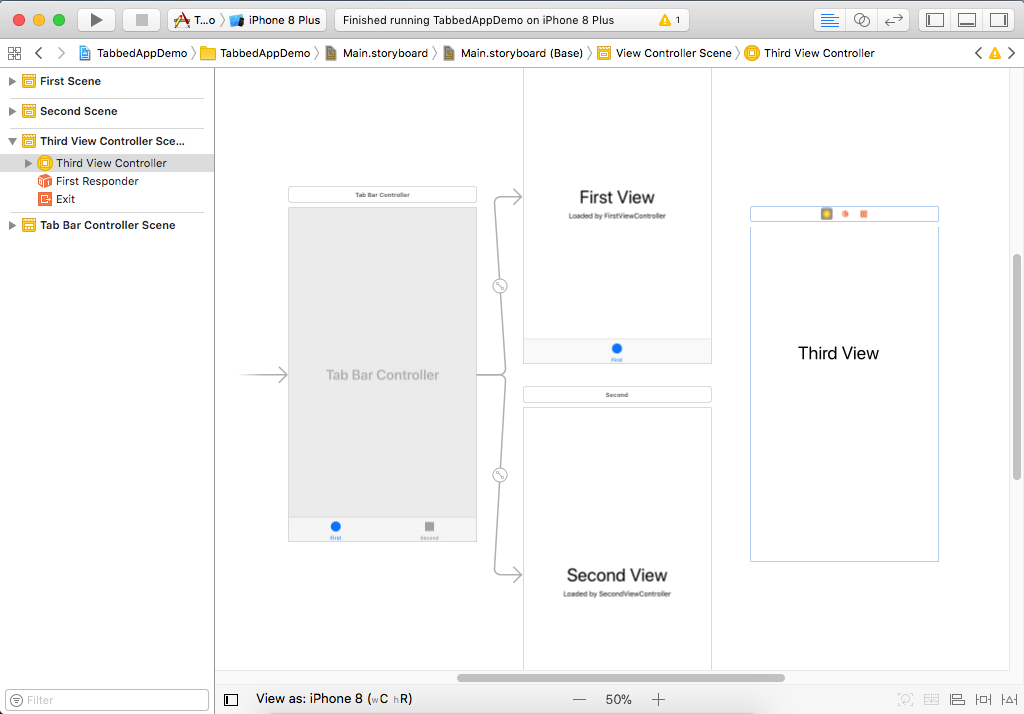Open the related items grid menu

point(14,53)
